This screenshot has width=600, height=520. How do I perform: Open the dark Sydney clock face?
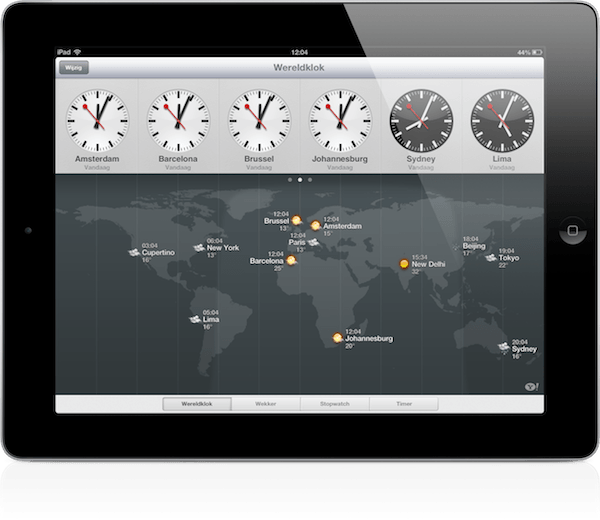pos(421,121)
